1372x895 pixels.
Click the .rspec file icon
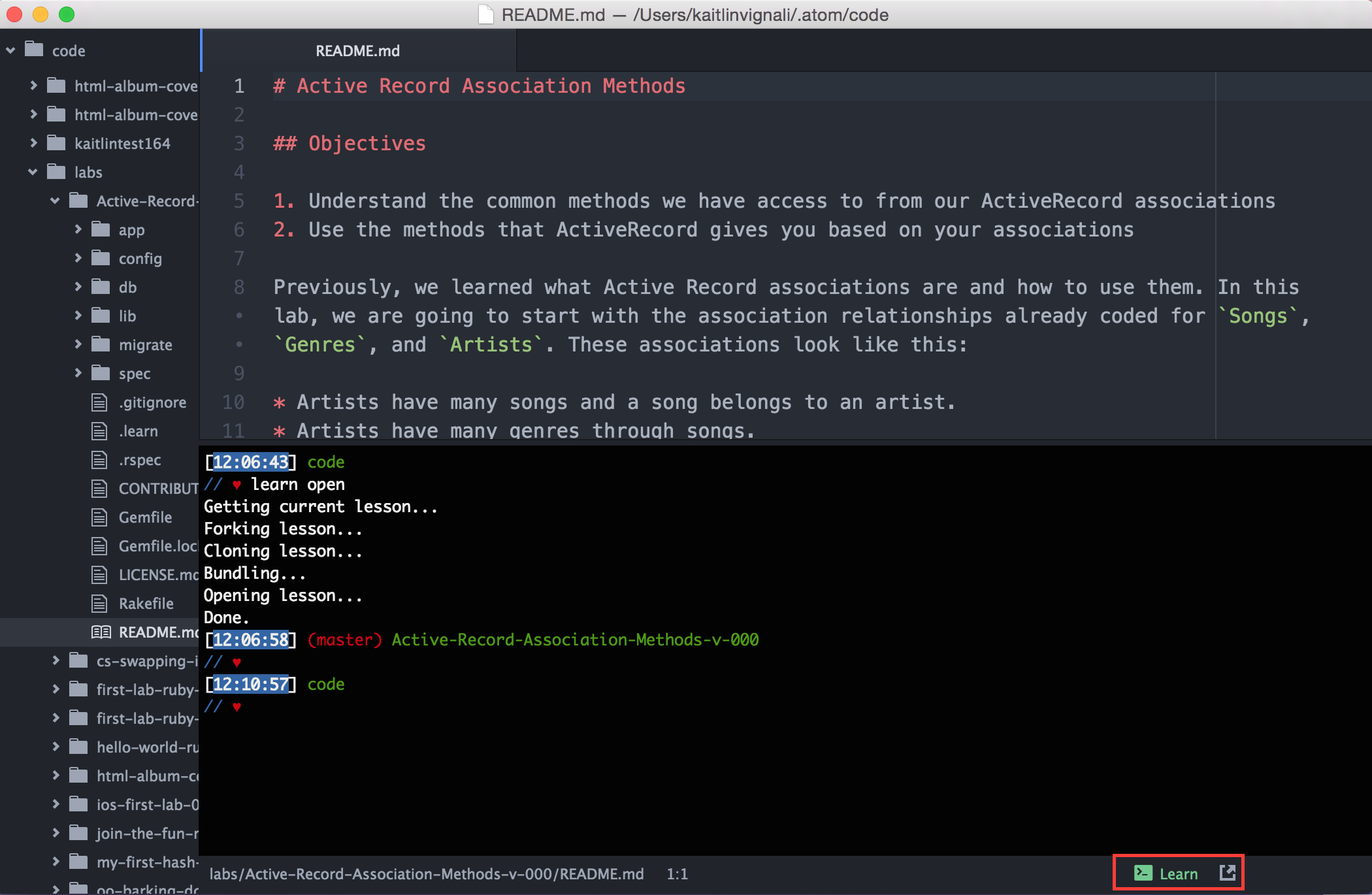tap(98, 459)
